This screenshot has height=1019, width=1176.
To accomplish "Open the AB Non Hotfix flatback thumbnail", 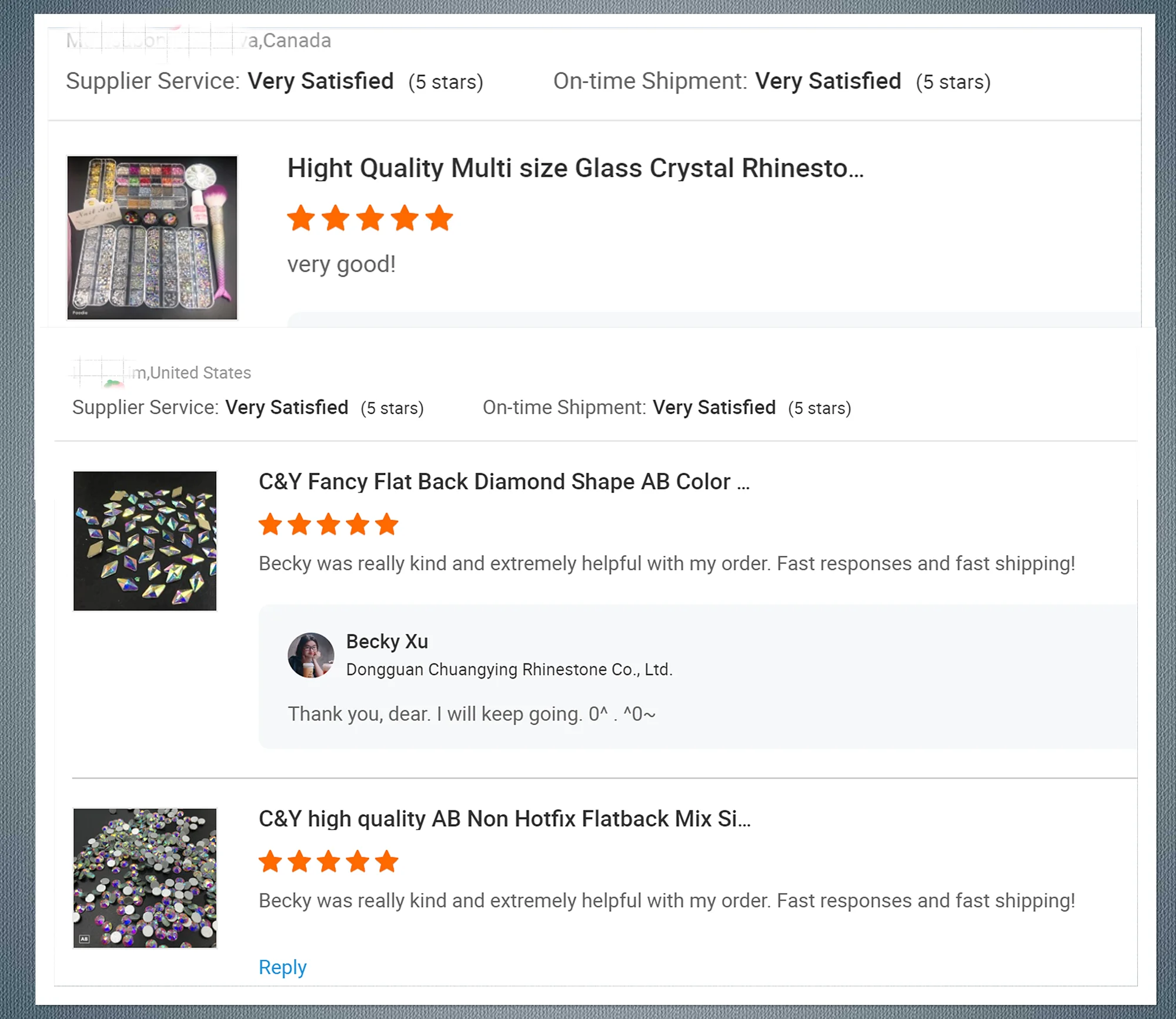I will pos(145,878).
